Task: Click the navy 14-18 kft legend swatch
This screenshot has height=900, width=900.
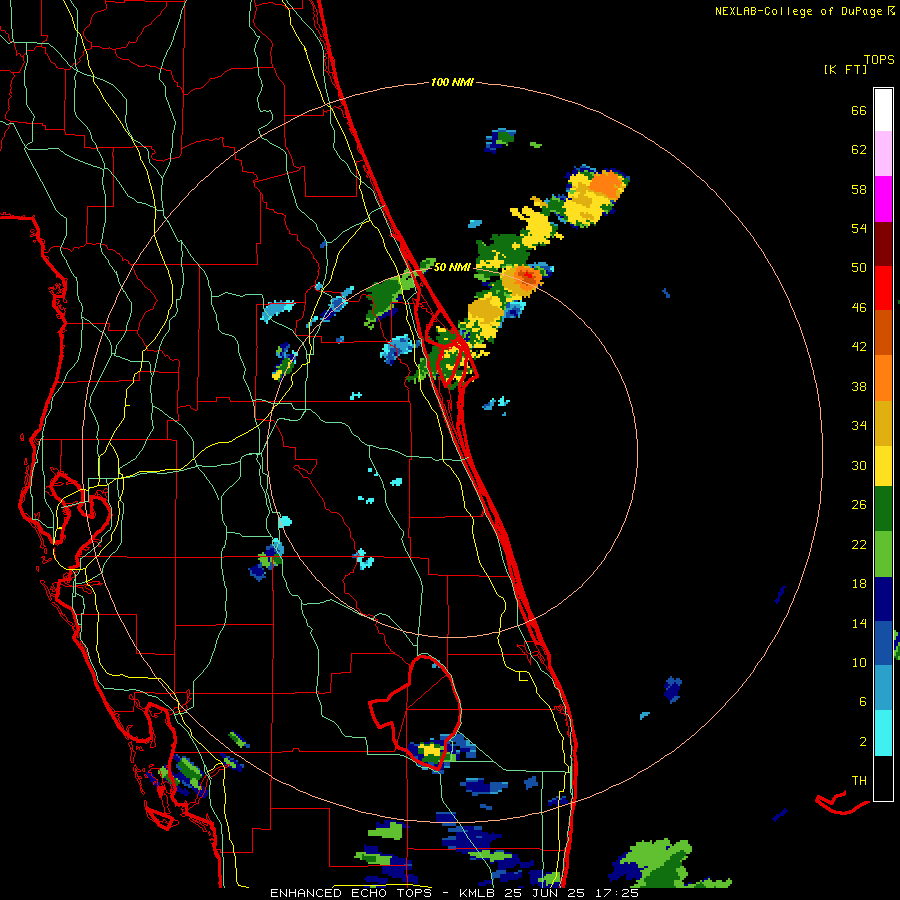Action: [x=883, y=599]
